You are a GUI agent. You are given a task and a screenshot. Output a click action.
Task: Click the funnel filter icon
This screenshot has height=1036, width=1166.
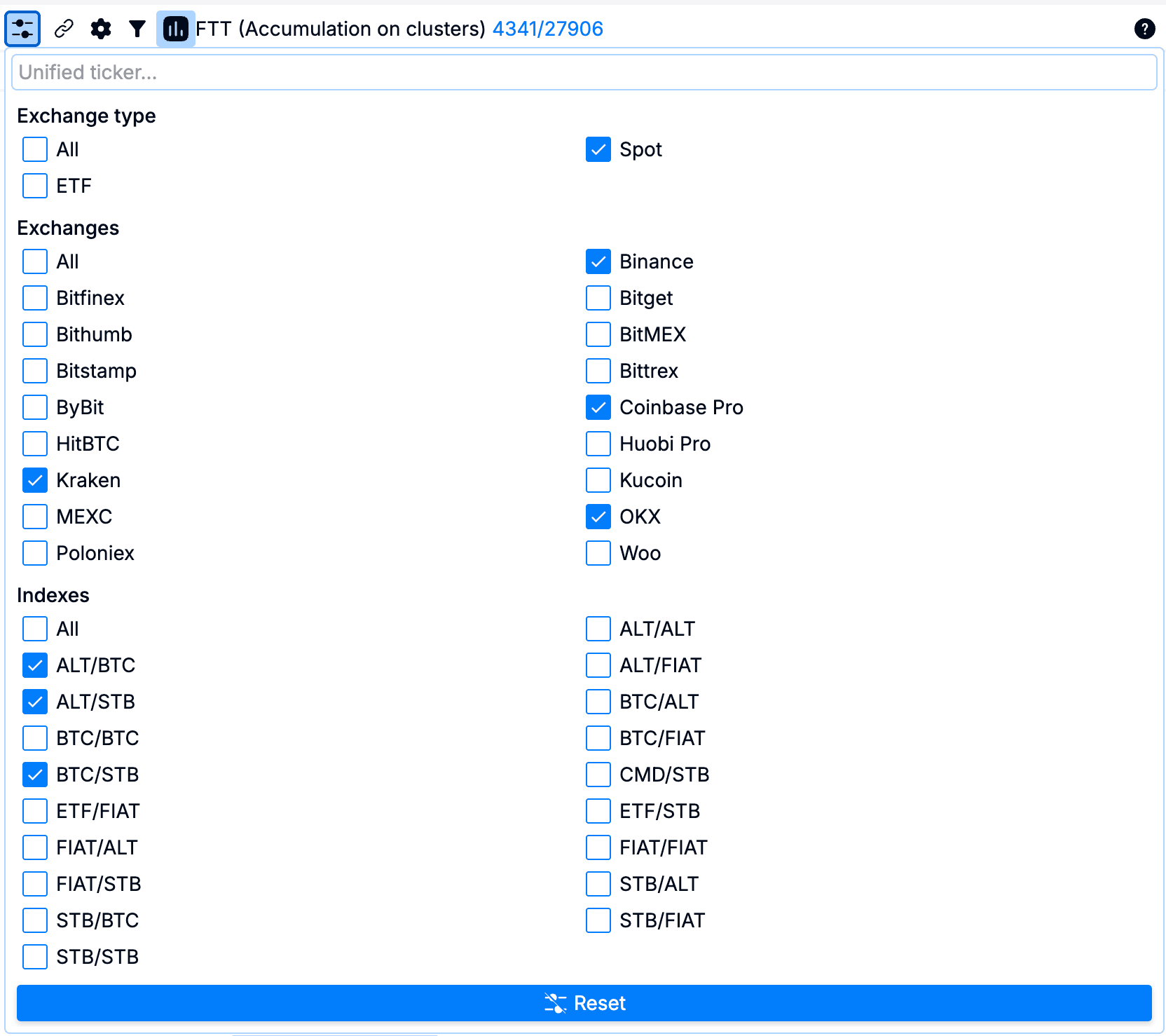click(137, 29)
